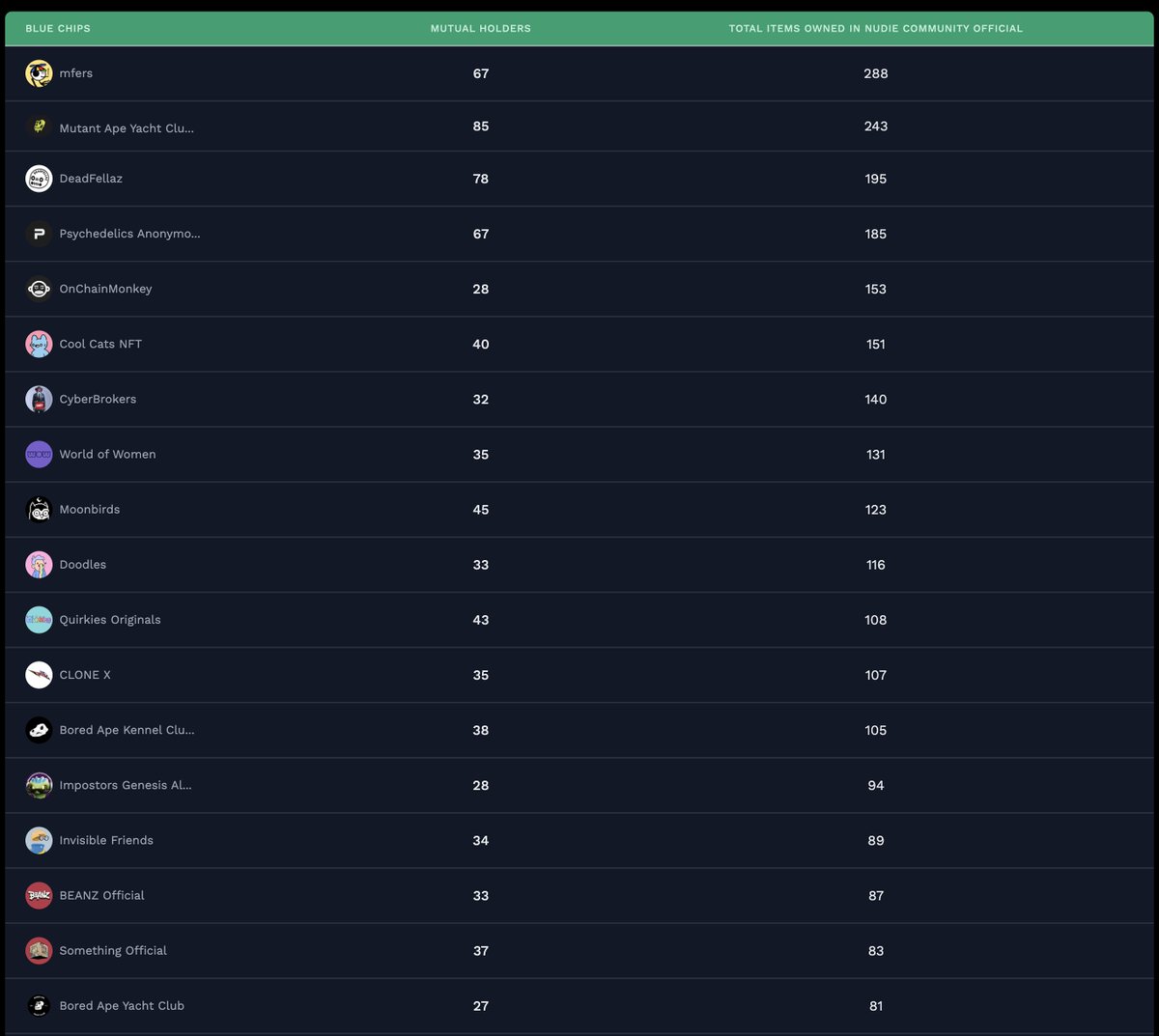Open the Invisible Friends name

(106, 840)
